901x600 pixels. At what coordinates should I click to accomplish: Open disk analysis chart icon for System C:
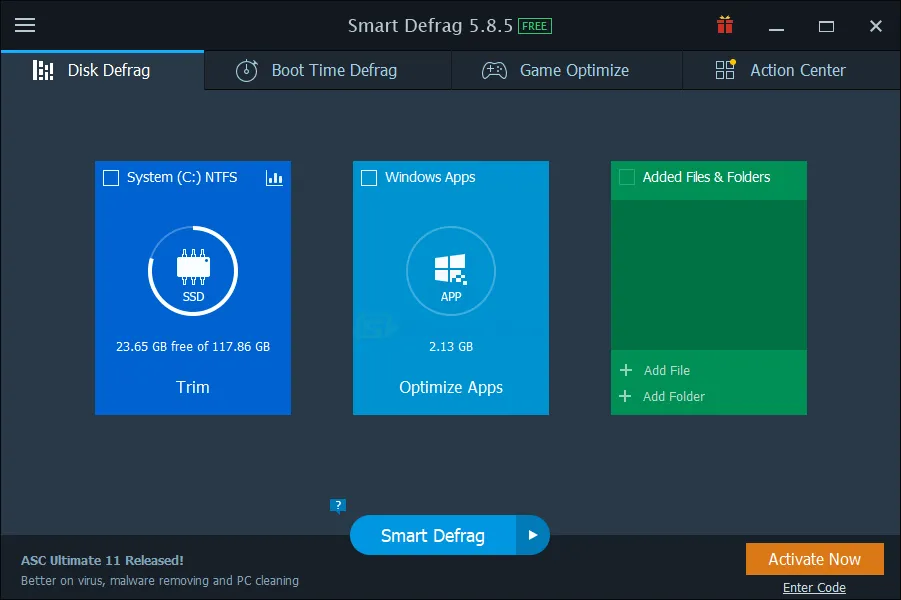click(274, 178)
